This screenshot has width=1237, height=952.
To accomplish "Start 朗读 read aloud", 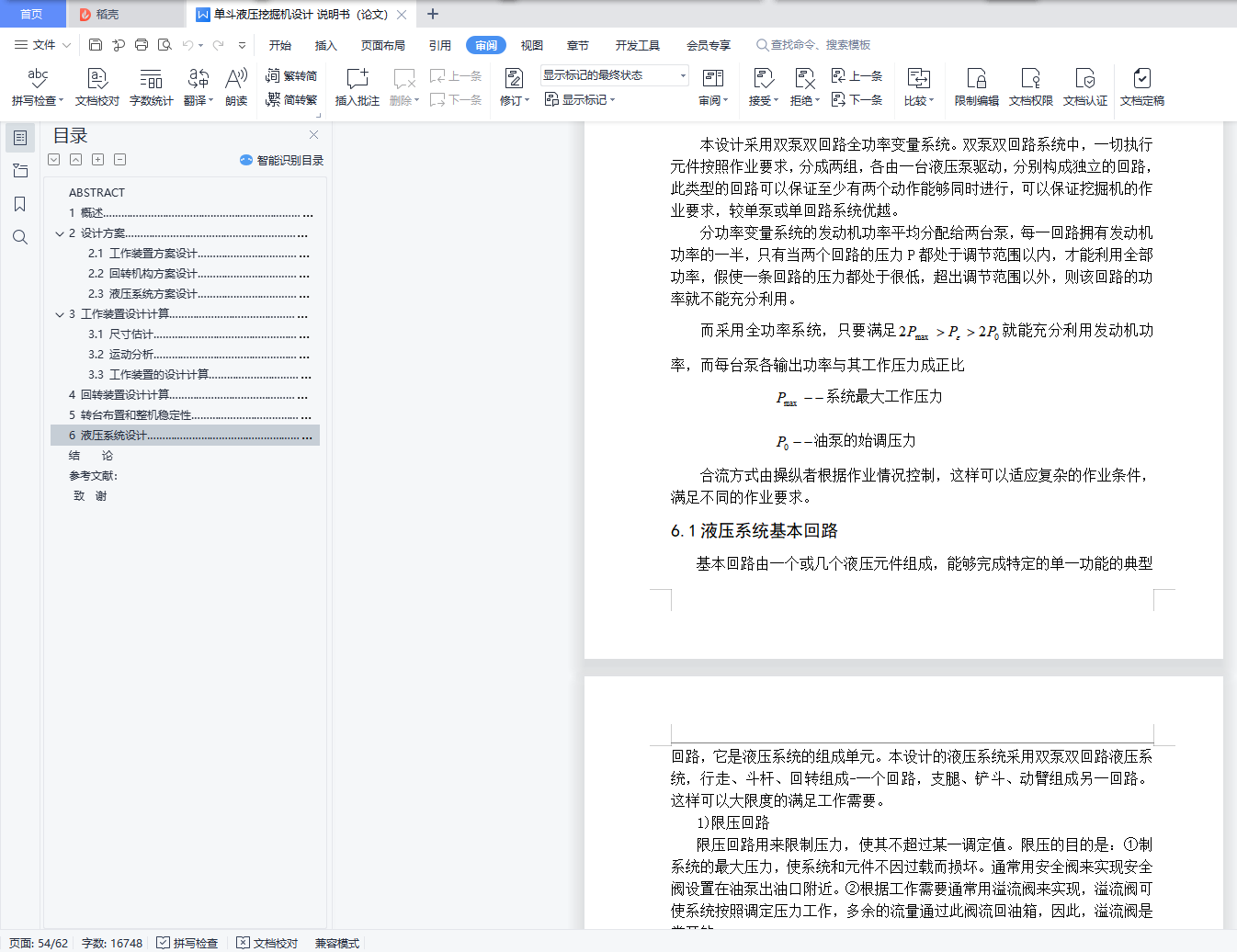I will tap(236, 87).
